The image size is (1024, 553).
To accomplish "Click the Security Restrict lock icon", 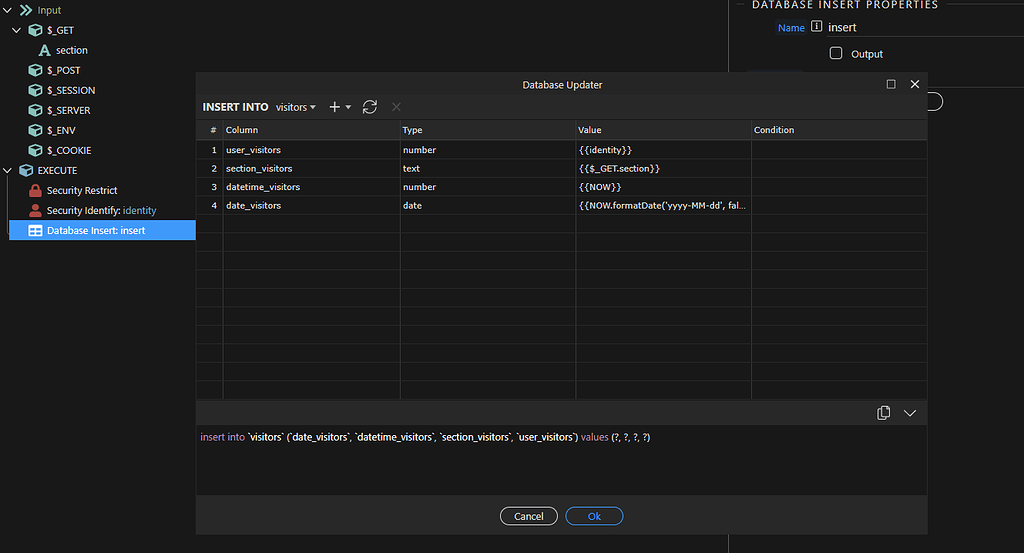I will [x=35, y=191].
